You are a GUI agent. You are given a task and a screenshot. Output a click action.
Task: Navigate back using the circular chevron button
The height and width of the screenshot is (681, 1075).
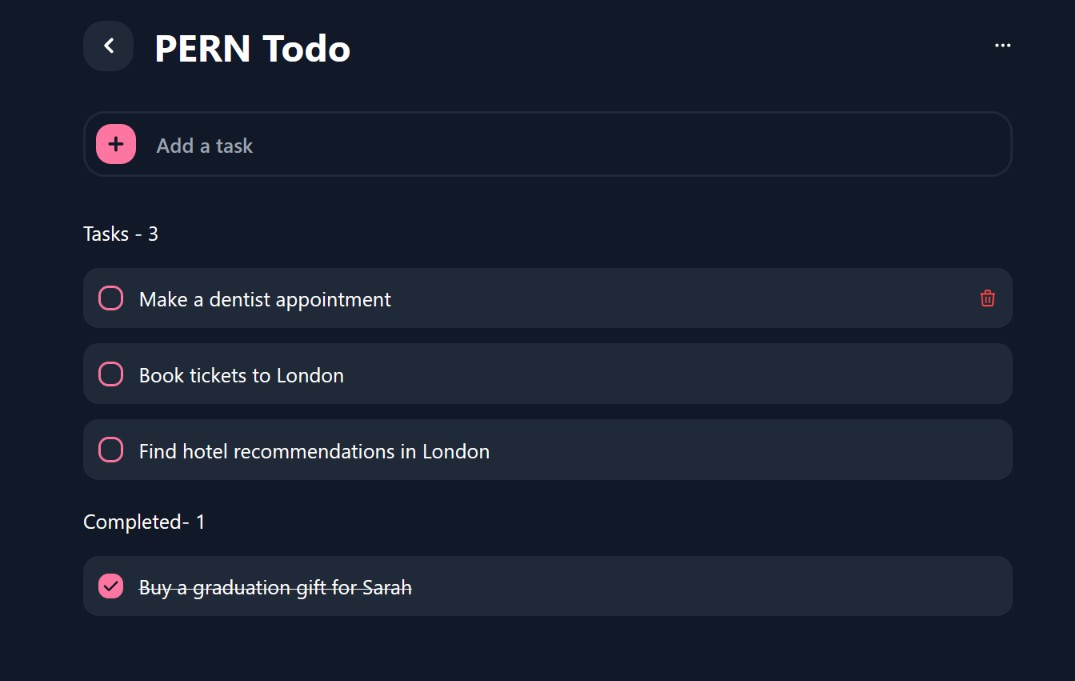(x=107, y=46)
